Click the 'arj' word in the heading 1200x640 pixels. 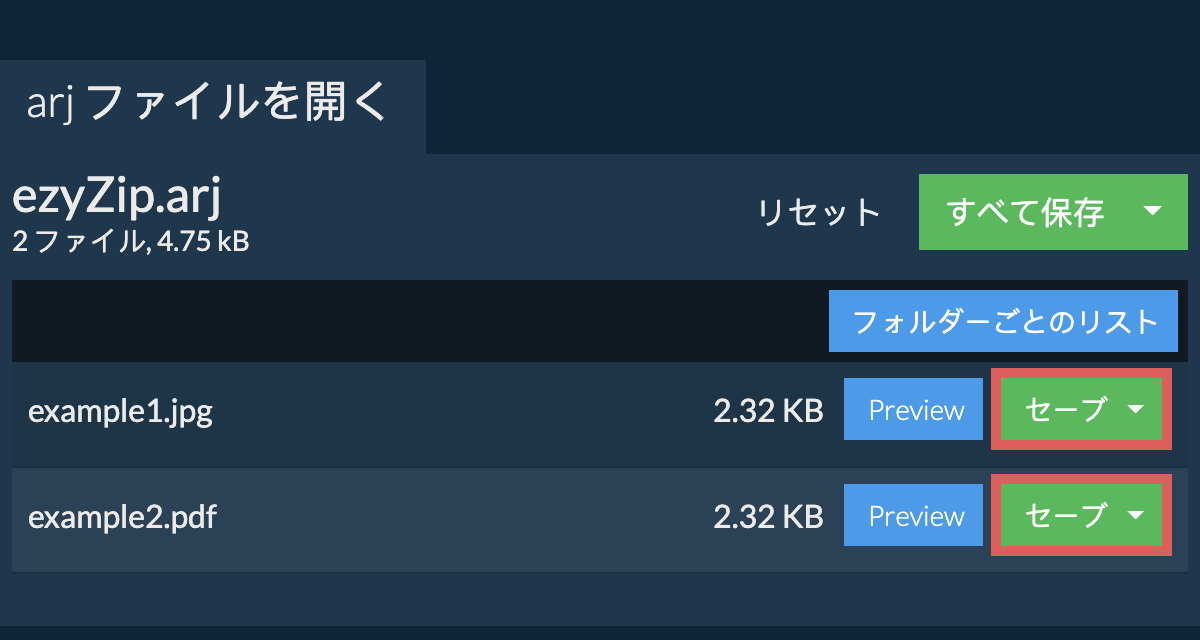[51, 104]
